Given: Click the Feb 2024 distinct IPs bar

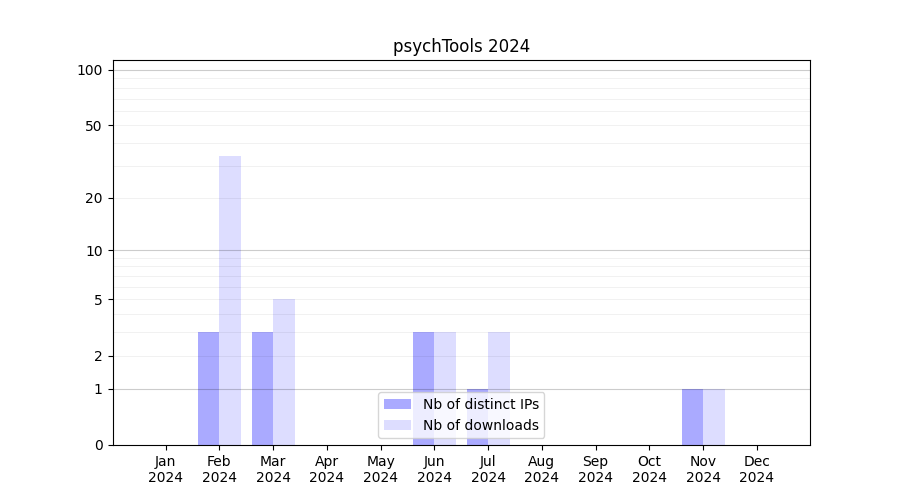Looking at the screenshot, I should click(208, 388).
